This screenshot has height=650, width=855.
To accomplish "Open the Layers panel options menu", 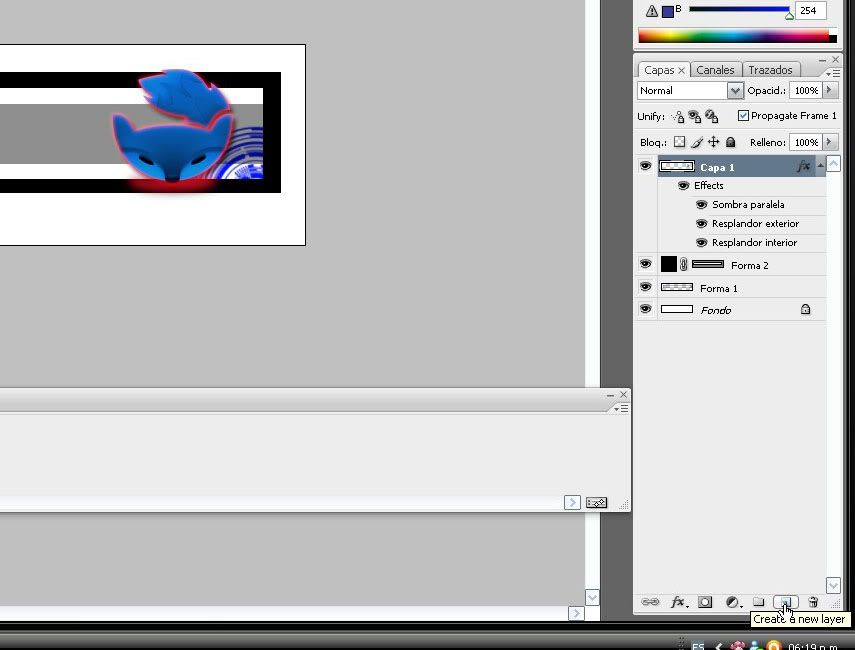I will tap(833, 73).
